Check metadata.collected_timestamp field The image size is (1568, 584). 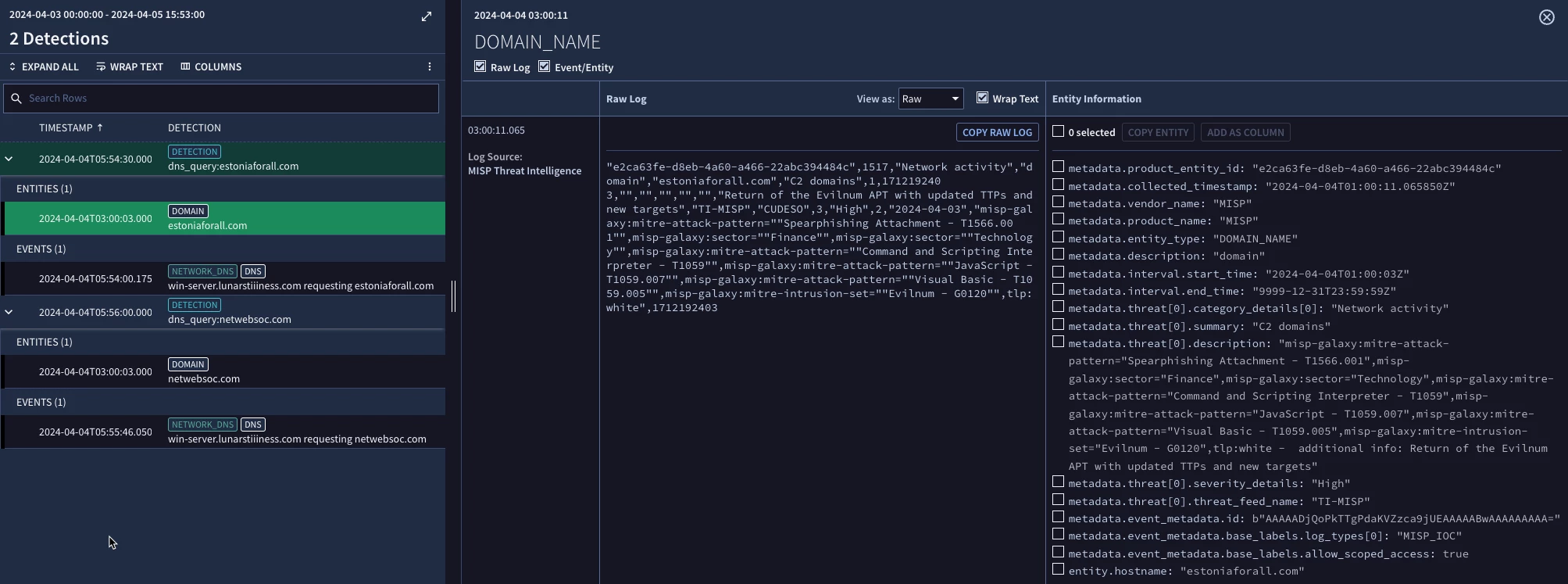tap(1058, 185)
